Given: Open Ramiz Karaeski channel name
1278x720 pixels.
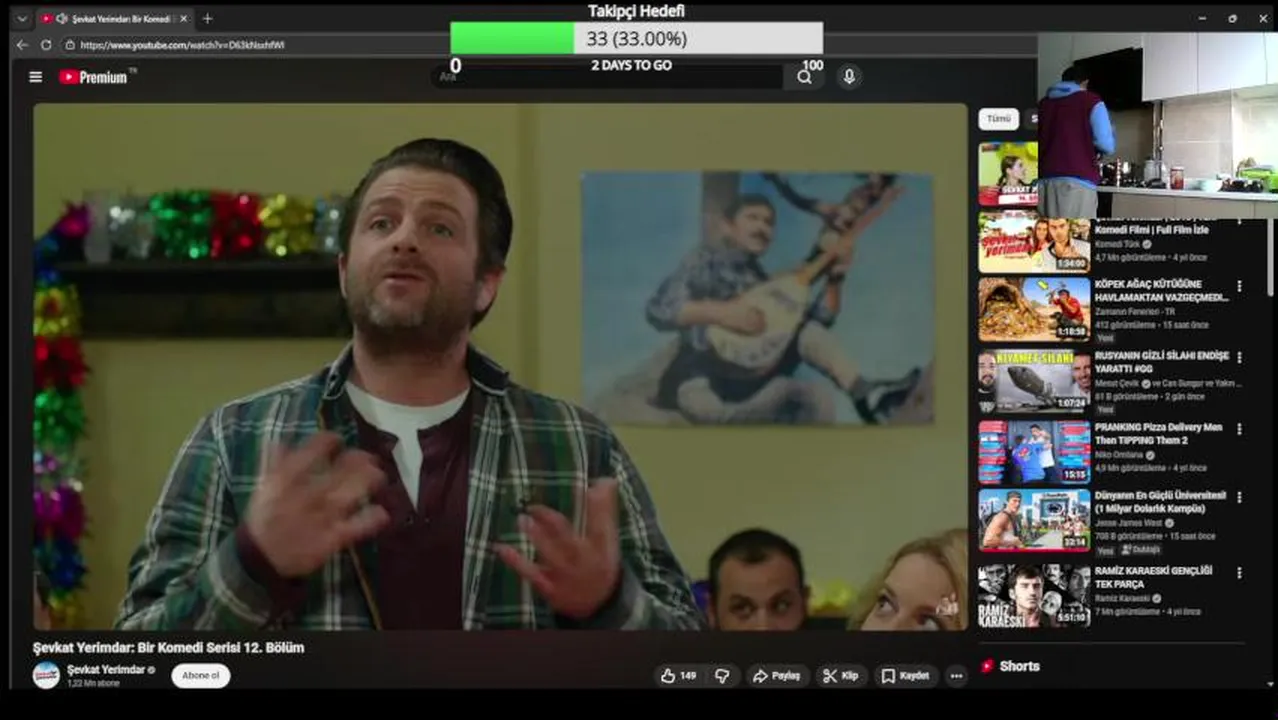Looking at the screenshot, I should [x=1122, y=599].
